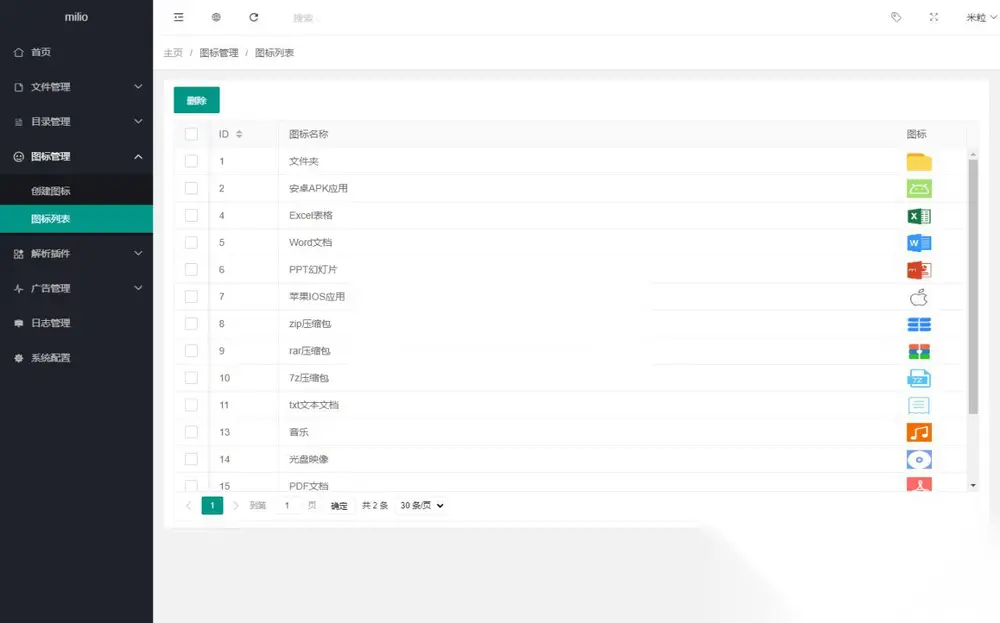Click the zip icon in zip压缩包 row

point(919,325)
